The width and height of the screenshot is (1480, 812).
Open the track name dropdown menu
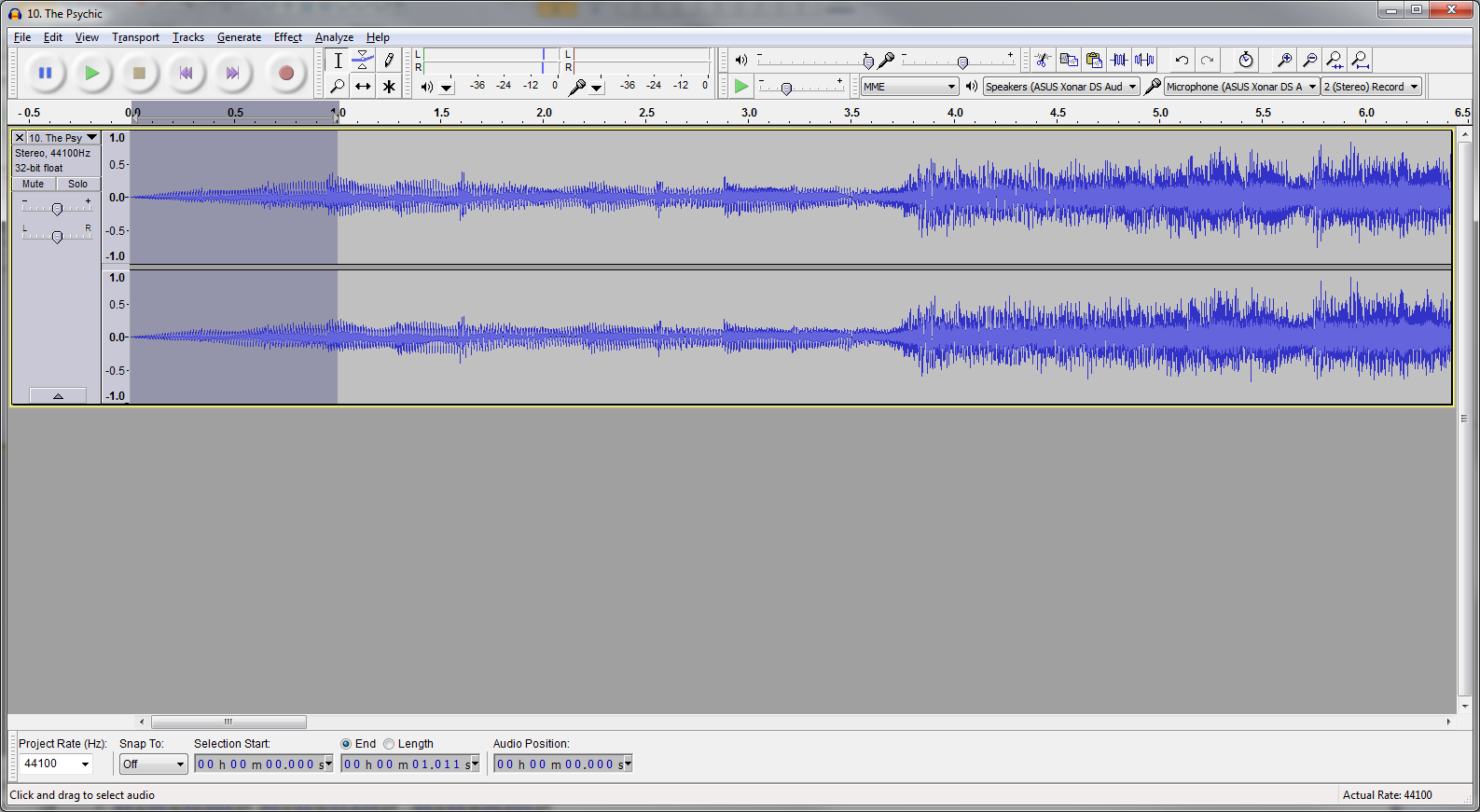pos(63,138)
